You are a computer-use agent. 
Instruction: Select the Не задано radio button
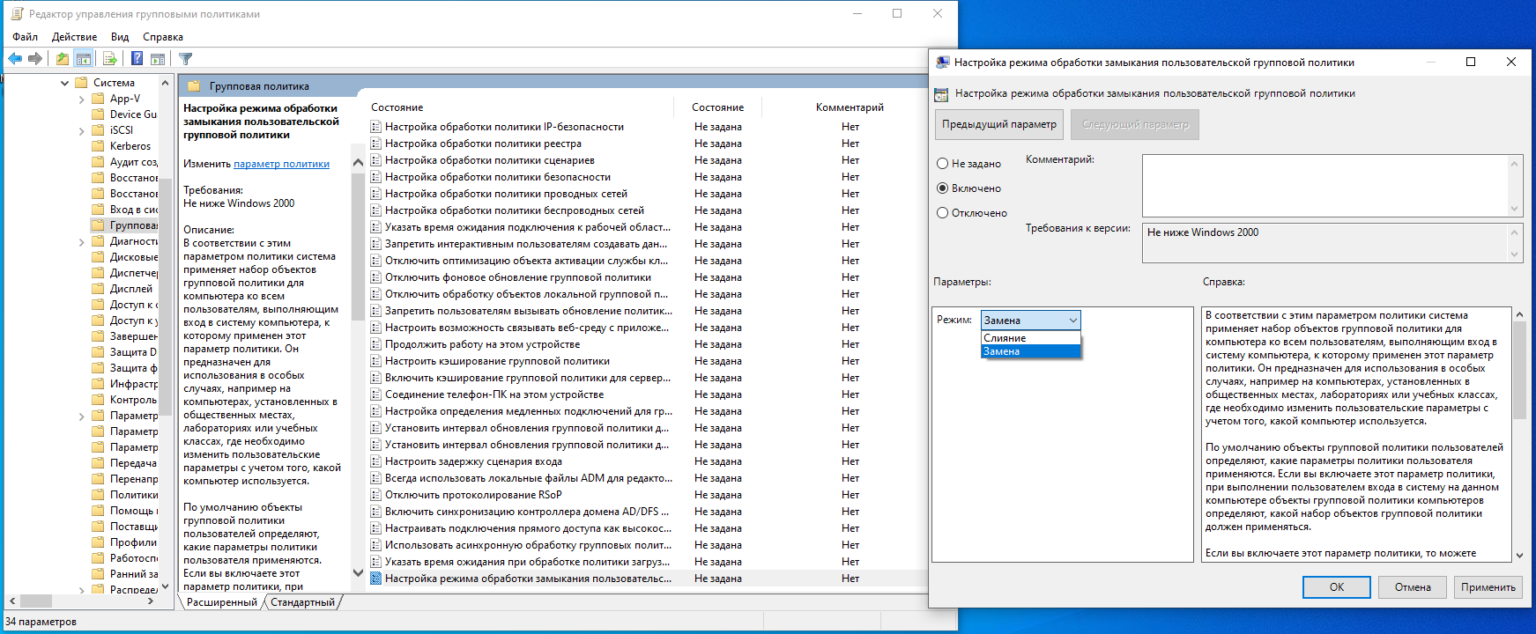(x=942, y=163)
